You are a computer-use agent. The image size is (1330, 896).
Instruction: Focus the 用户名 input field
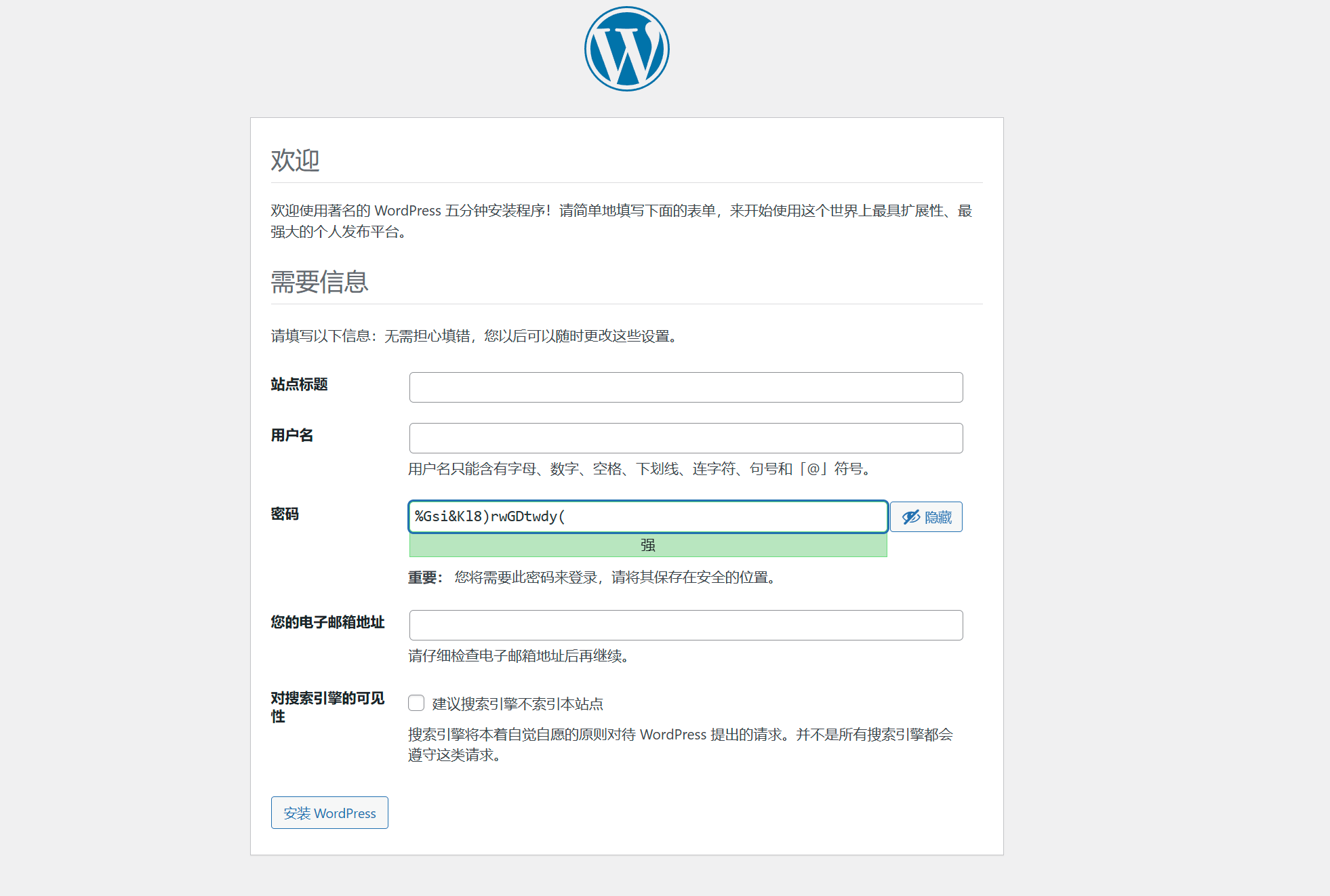[686, 438]
